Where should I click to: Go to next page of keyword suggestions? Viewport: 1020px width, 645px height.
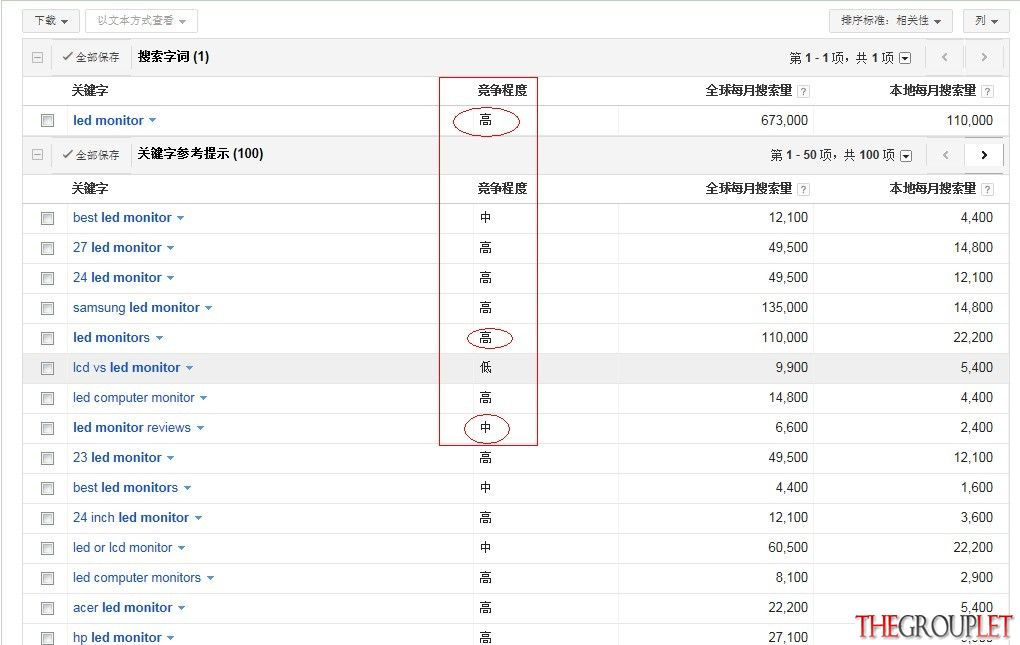click(984, 155)
